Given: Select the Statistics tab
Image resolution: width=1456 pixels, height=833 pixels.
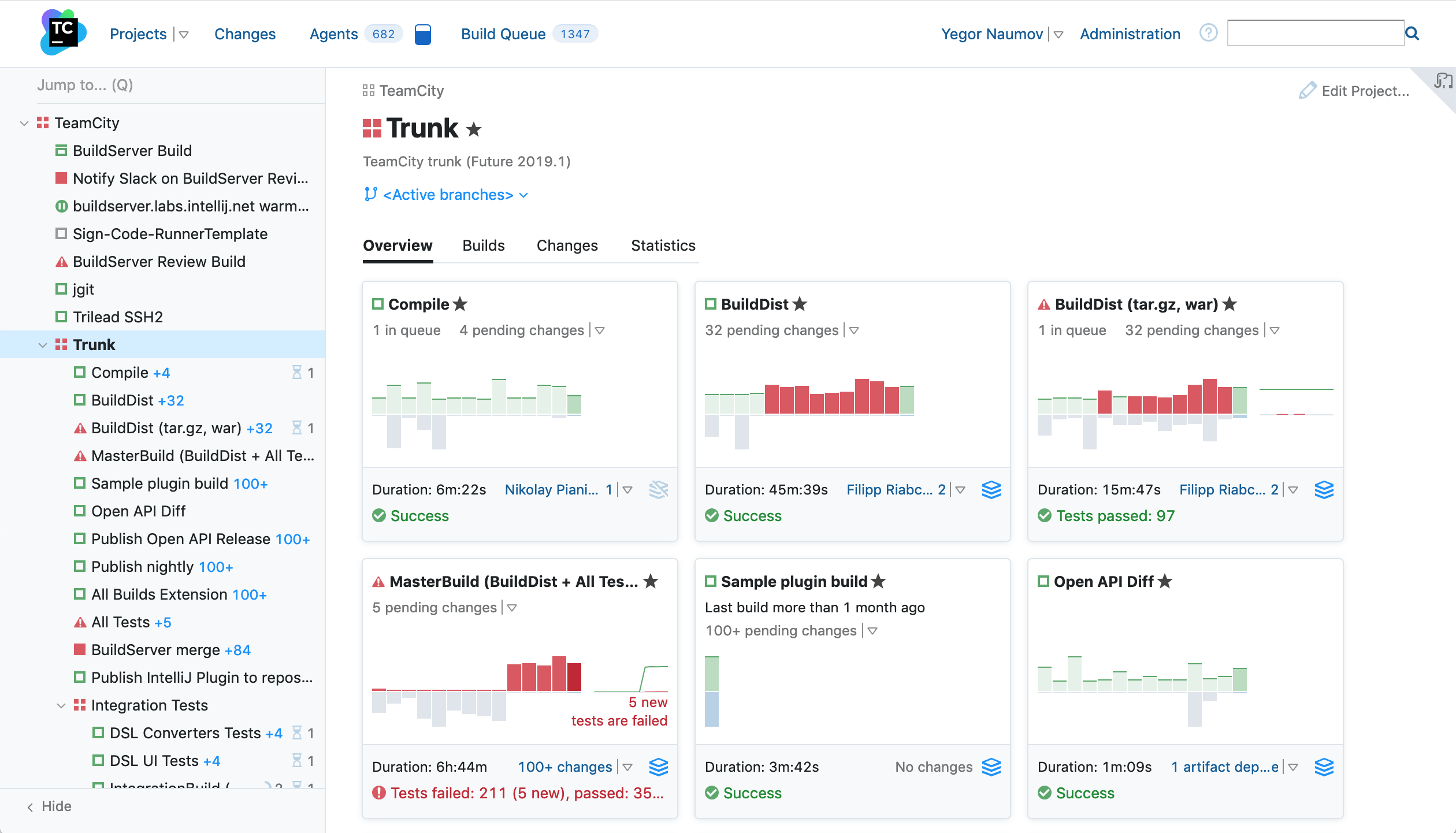Looking at the screenshot, I should (x=664, y=244).
